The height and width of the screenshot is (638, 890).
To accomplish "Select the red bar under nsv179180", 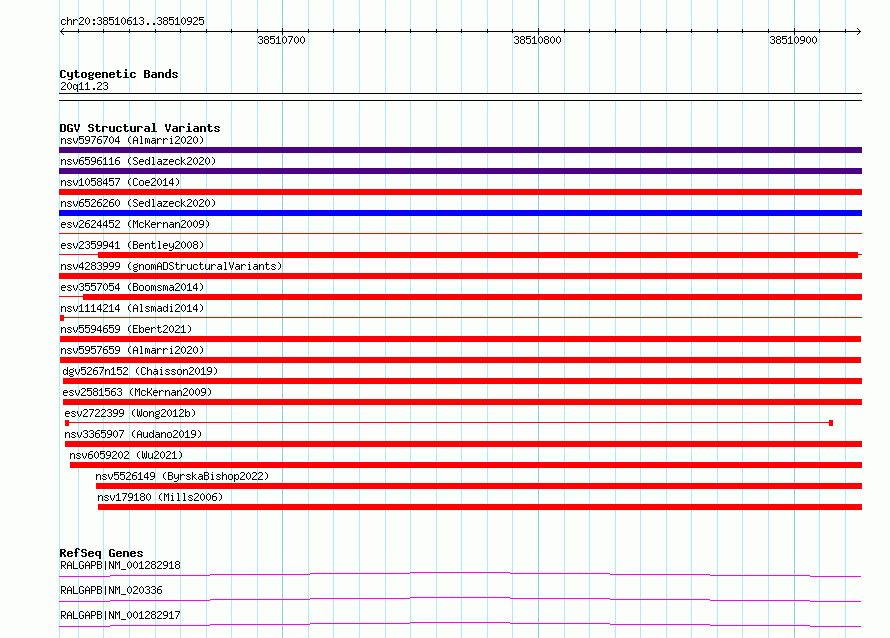I will point(480,507).
